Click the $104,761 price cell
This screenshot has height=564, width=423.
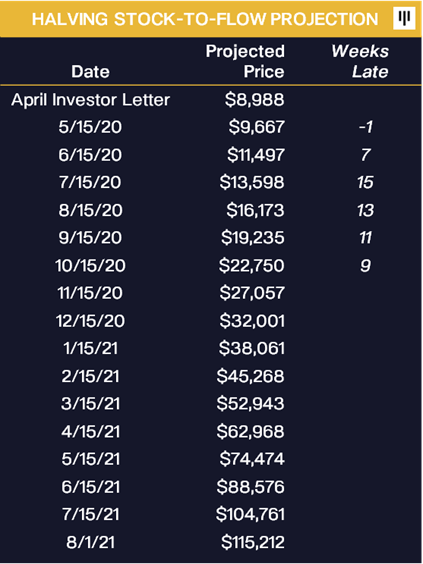250,514
